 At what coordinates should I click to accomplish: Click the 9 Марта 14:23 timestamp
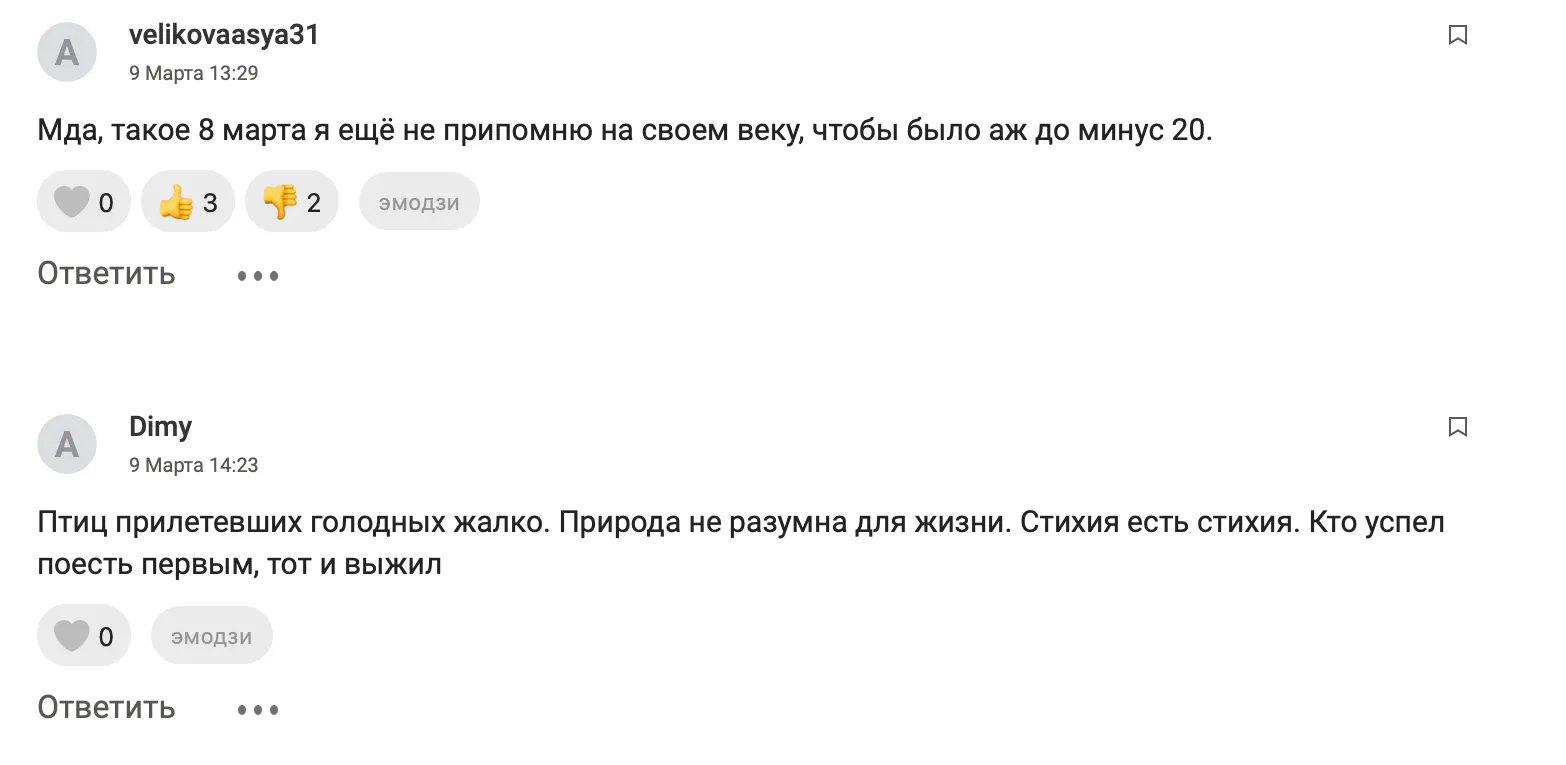pyautogui.click(x=194, y=465)
